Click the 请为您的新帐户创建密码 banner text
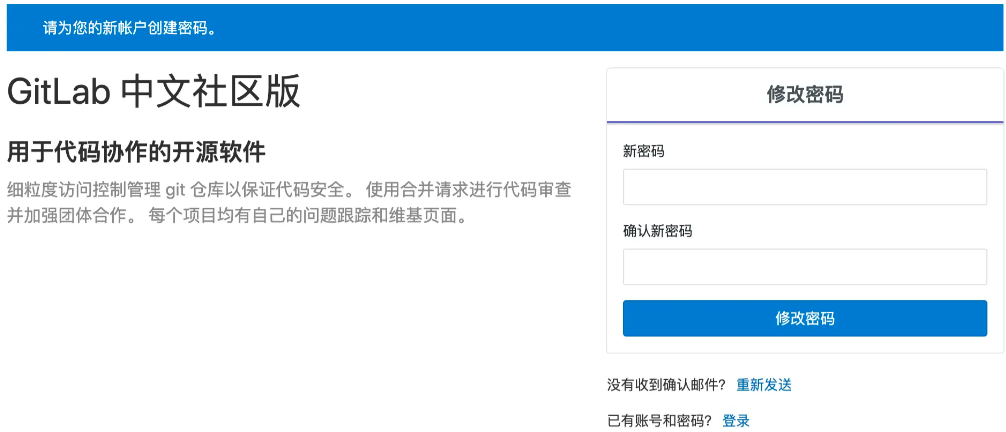This screenshot has width=1006, height=432. click(129, 29)
